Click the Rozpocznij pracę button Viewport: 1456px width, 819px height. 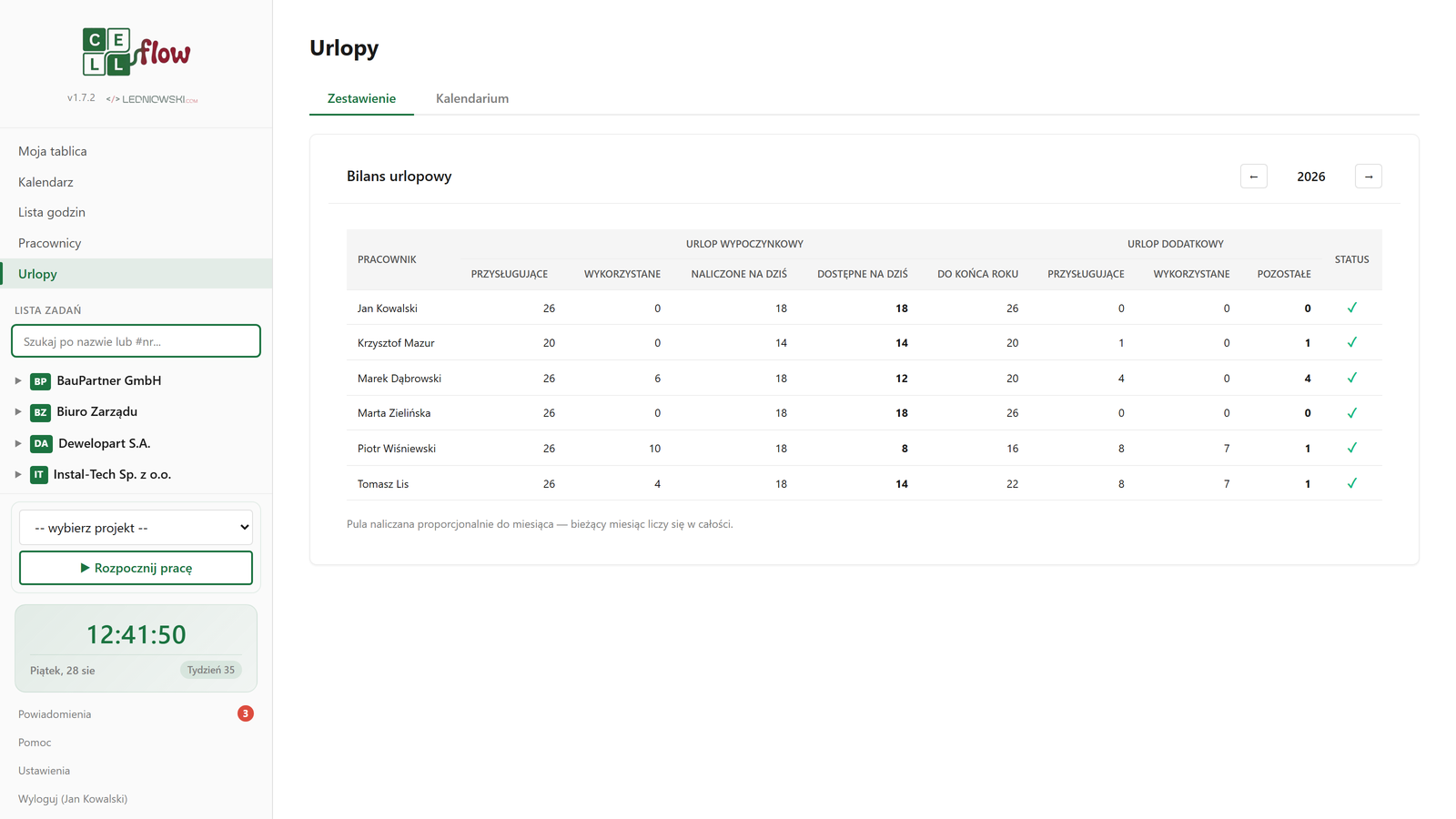(136, 568)
